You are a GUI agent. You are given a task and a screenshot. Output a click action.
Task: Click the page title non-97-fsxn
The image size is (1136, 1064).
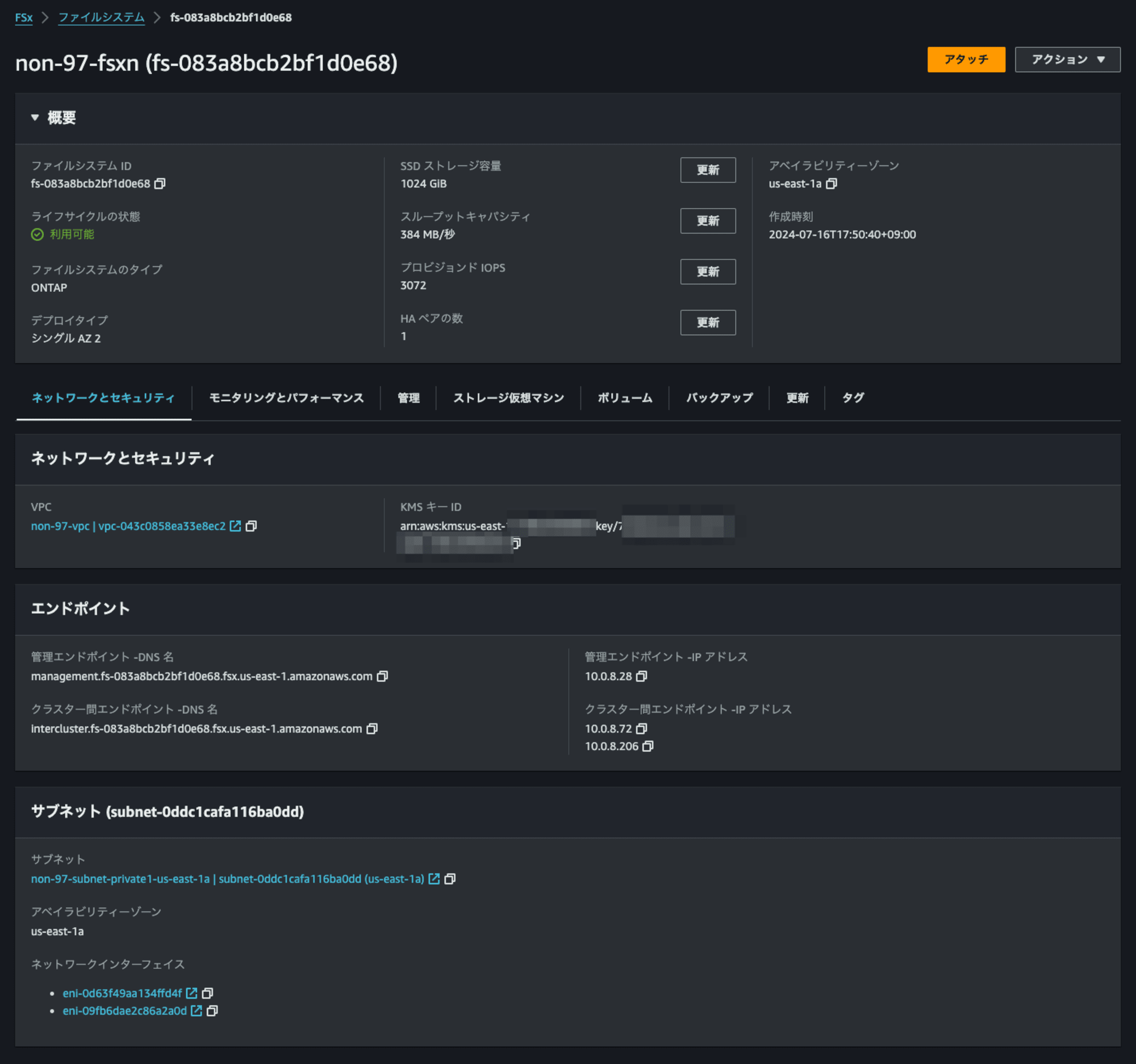(x=206, y=63)
